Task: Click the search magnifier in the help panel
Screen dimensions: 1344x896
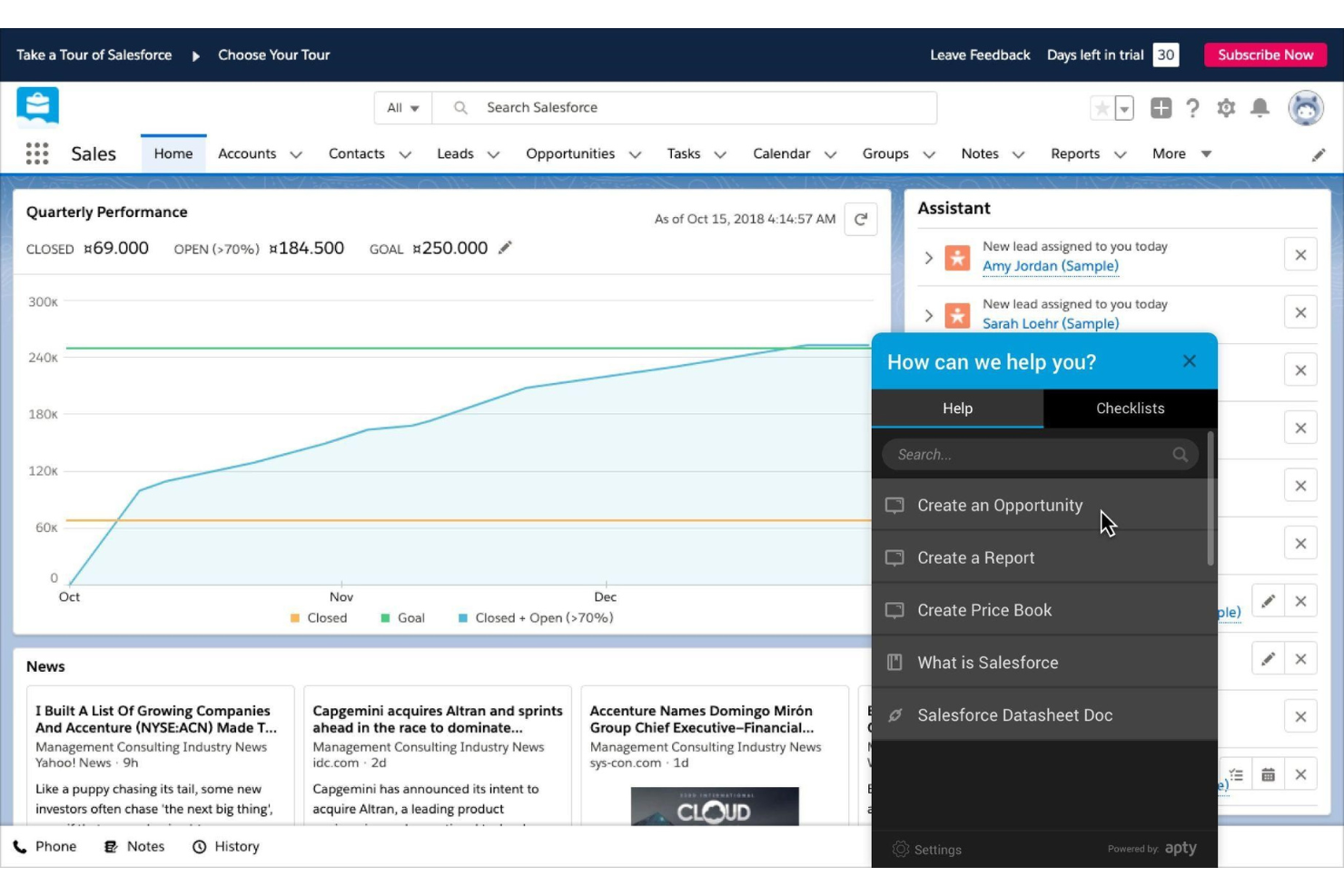Action: point(1180,455)
